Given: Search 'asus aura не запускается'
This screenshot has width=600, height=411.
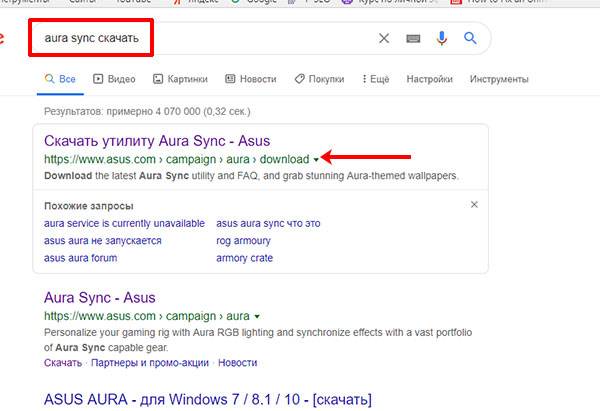Looking at the screenshot, I should [x=103, y=241].
